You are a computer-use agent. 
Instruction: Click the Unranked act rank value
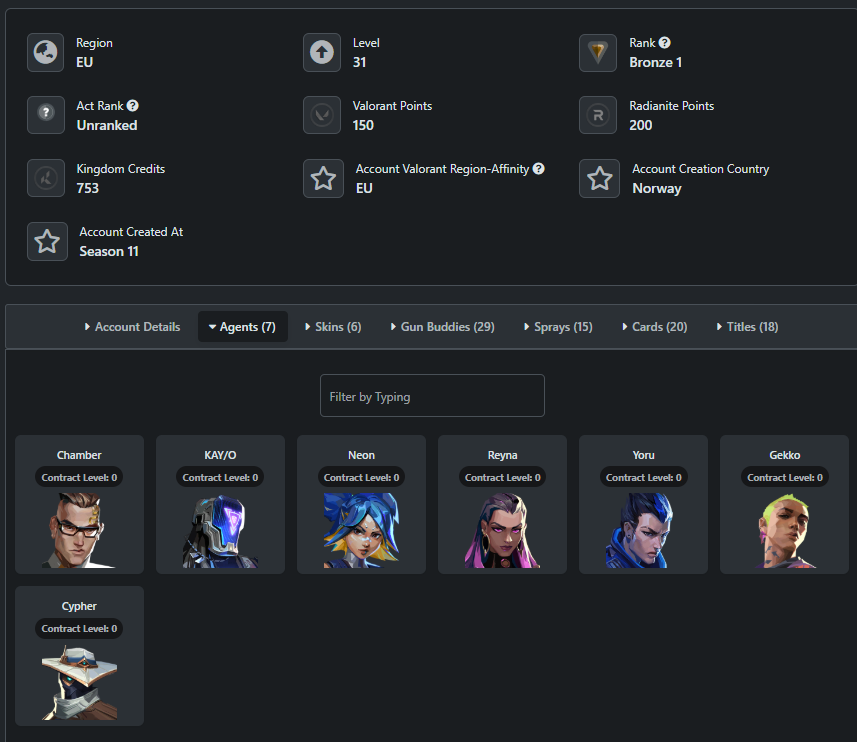click(107, 125)
